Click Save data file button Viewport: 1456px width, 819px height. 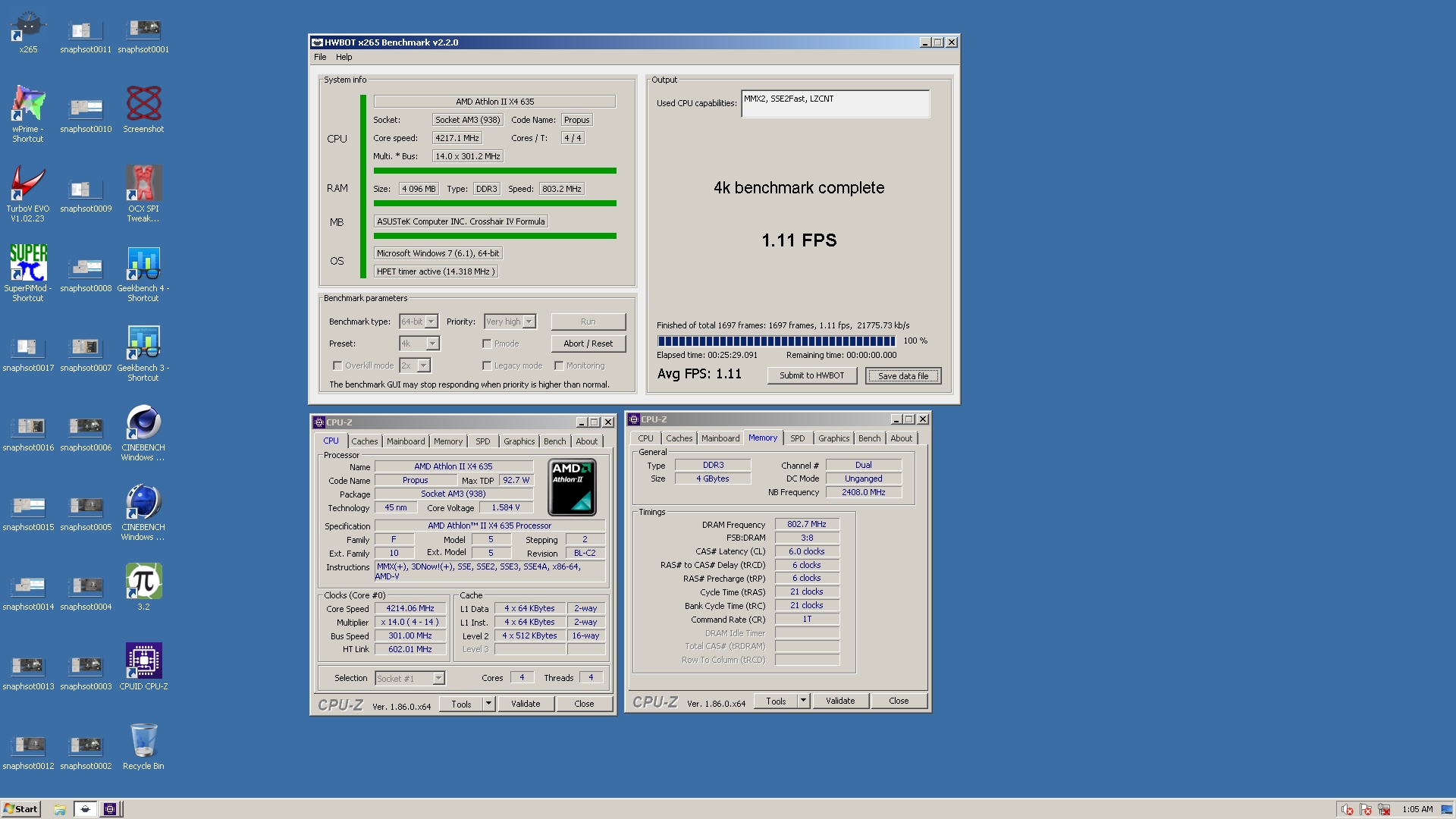pos(903,375)
